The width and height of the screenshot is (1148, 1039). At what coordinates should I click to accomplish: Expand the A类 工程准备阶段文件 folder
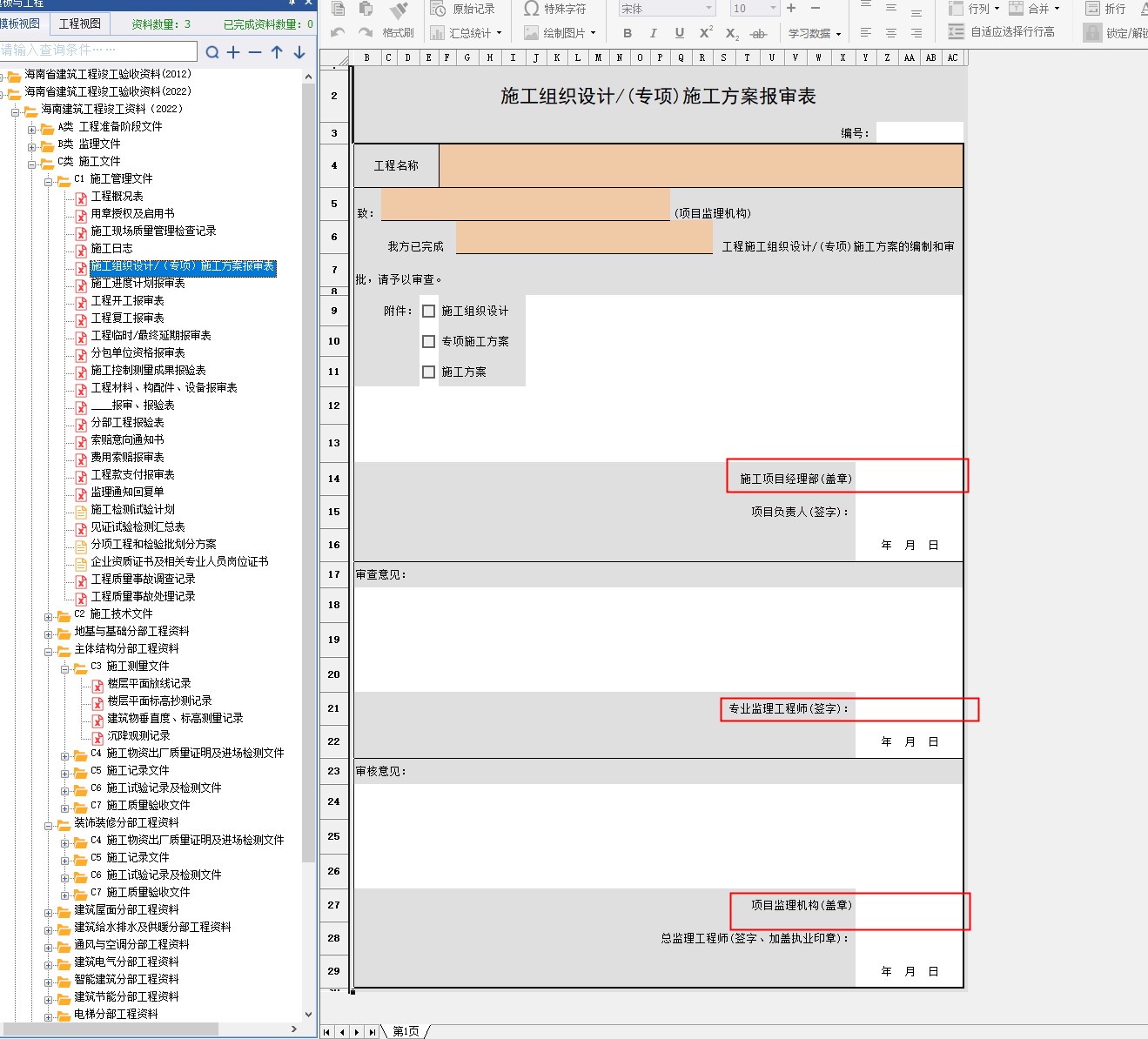[x=32, y=128]
